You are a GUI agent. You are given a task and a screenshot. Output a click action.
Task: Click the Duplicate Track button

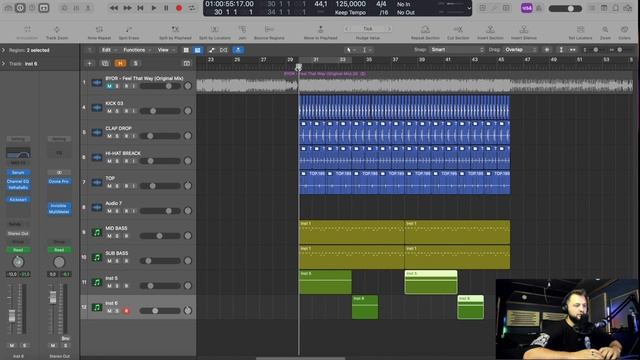point(105,63)
